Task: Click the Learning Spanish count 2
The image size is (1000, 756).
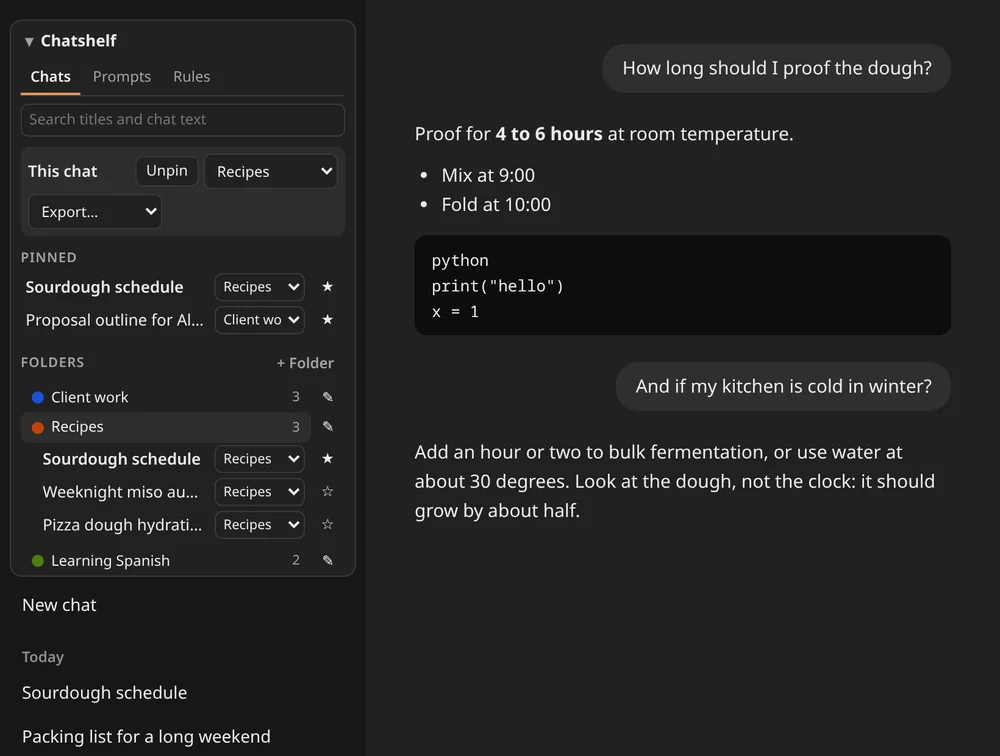Action: [296, 560]
